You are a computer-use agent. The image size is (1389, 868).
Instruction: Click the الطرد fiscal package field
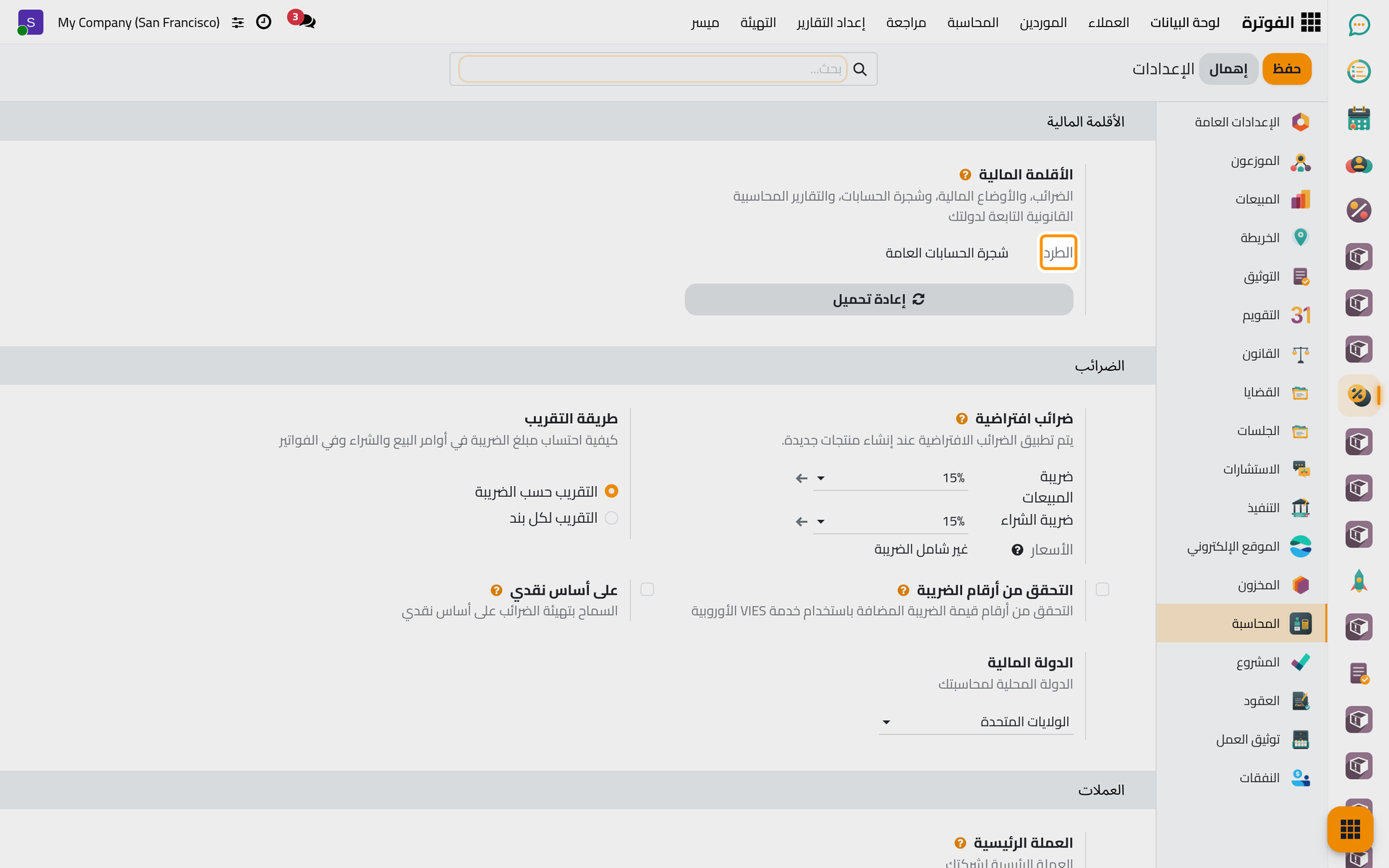[x=1058, y=252]
